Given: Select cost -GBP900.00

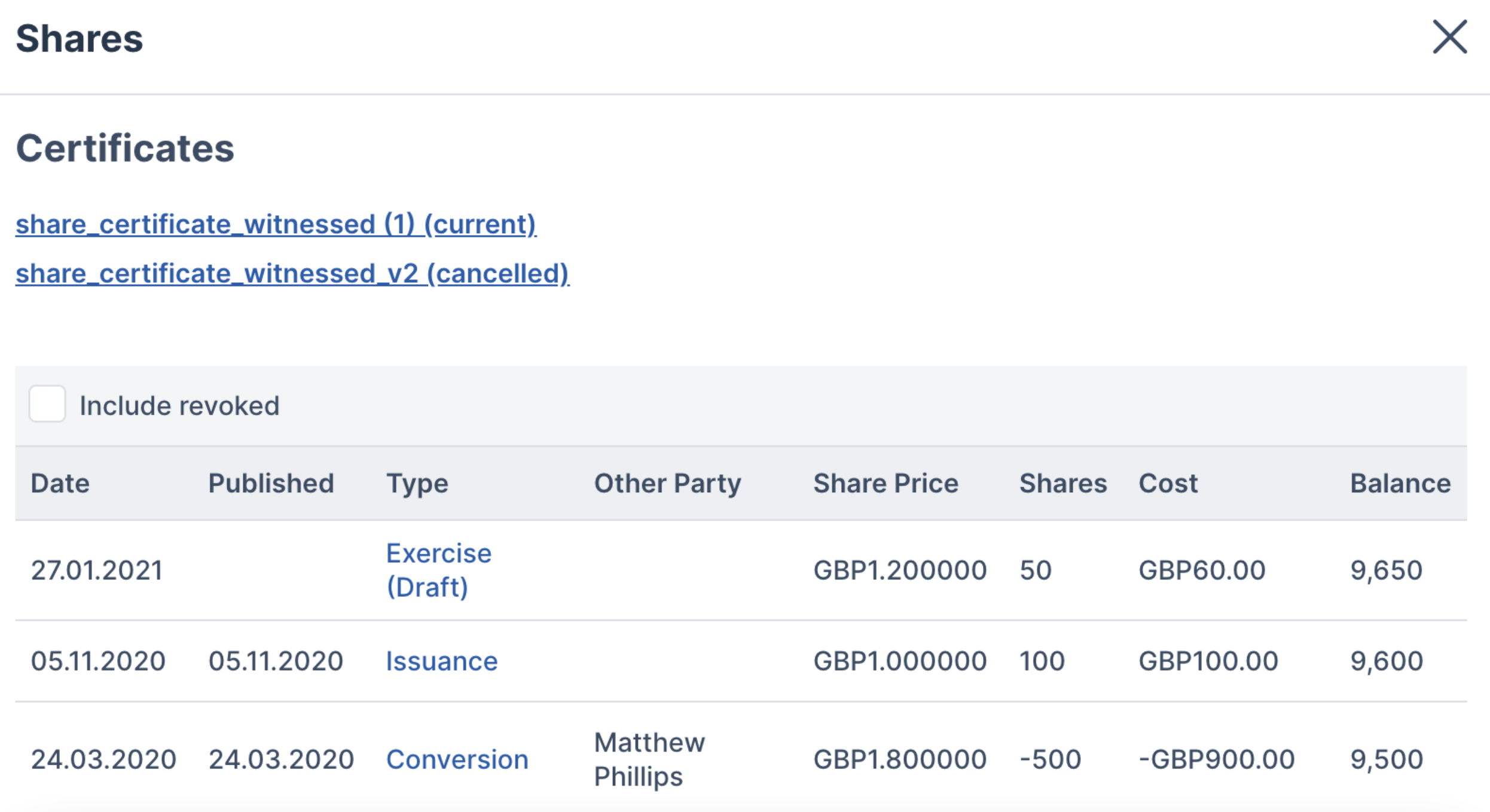Looking at the screenshot, I should point(1217,759).
